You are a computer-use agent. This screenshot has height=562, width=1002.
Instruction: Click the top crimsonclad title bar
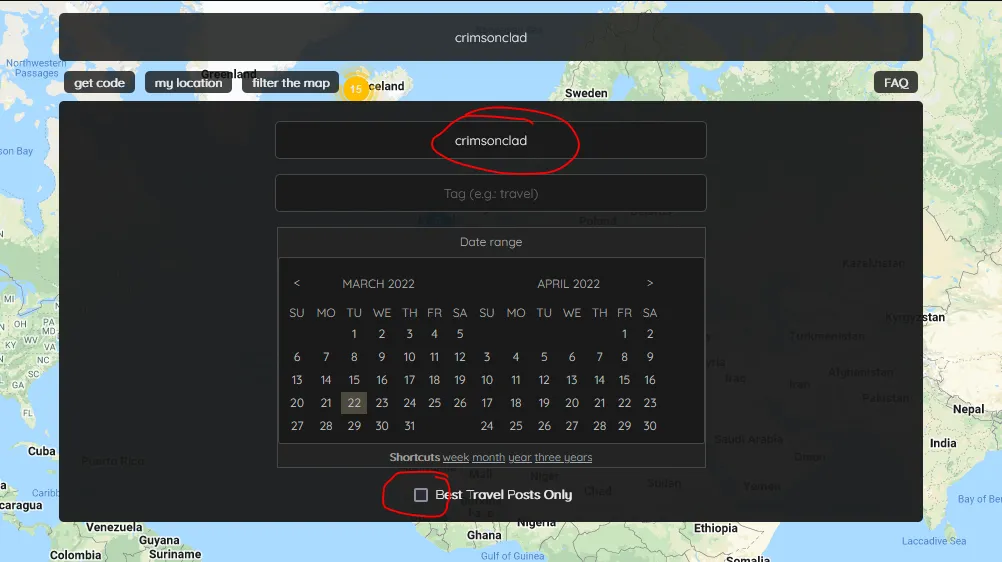tap(491, 37)
